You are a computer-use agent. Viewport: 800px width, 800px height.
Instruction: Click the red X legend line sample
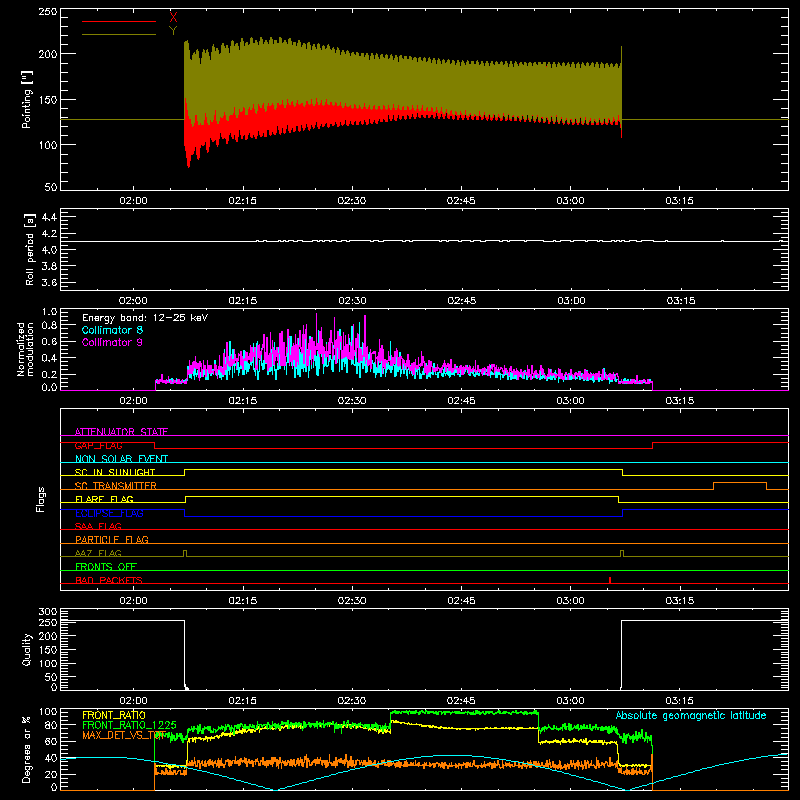coord(119,21)
